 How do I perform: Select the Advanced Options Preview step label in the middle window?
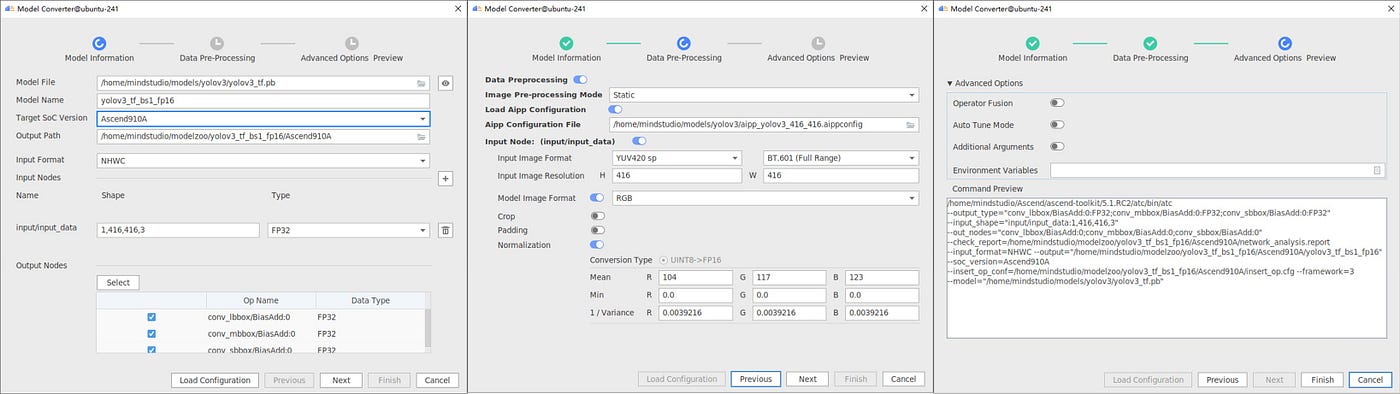point(818,58)
